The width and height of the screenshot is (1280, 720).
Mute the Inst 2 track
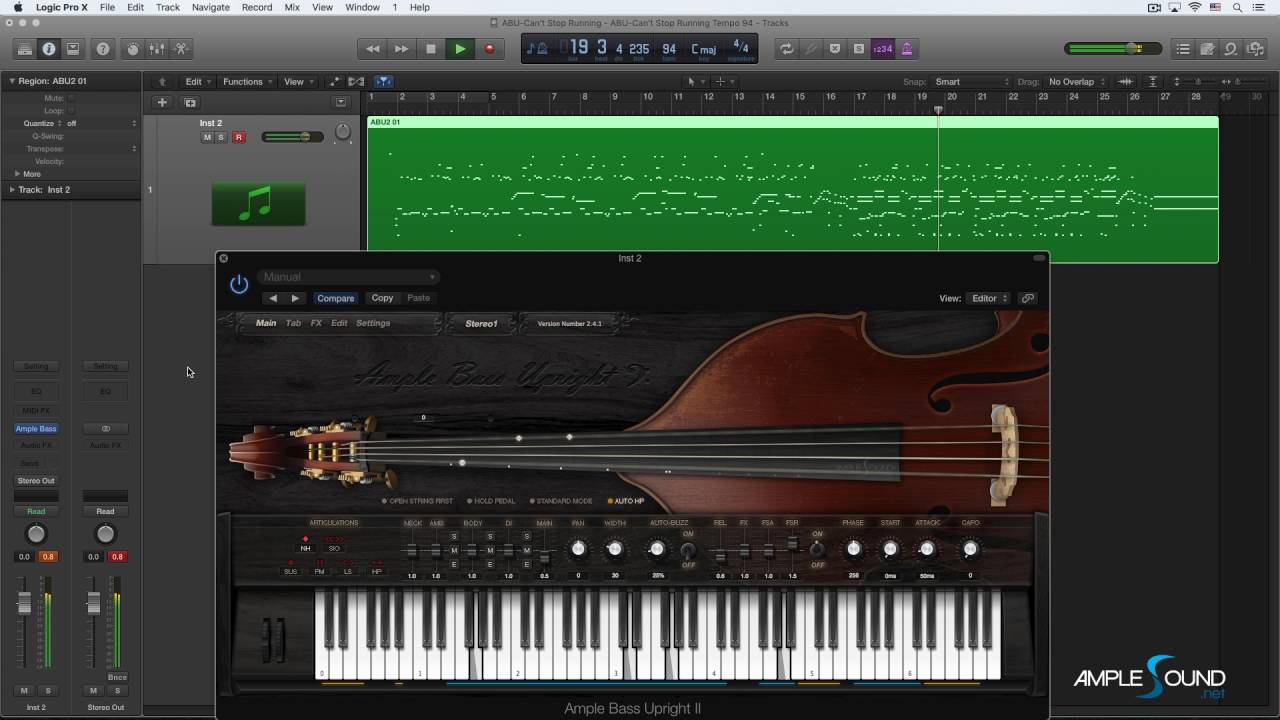pos(207,137)
